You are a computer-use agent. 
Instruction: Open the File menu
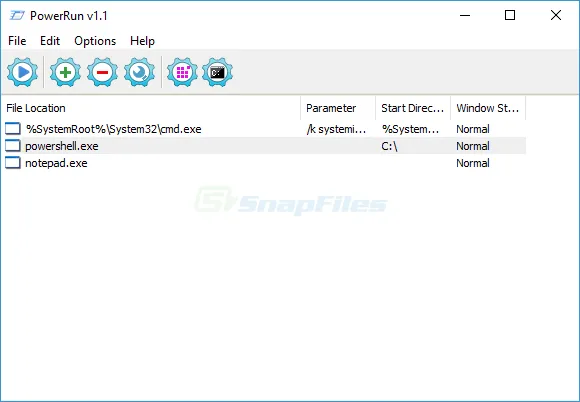17,41
